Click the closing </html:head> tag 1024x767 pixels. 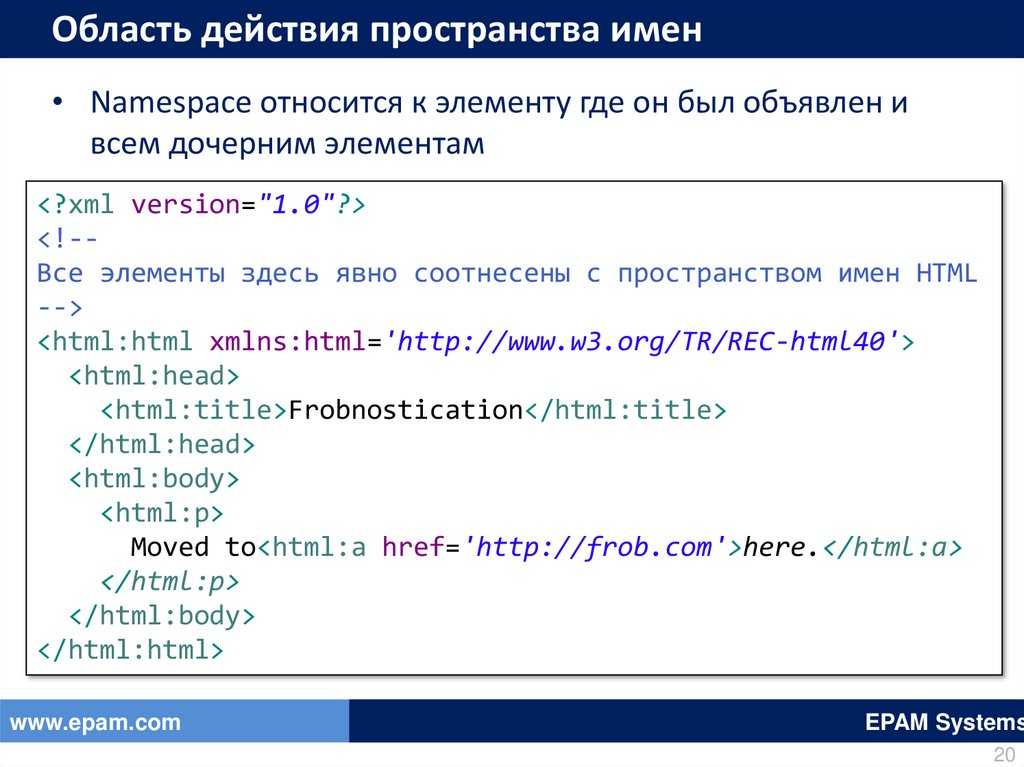tap(162, 444)
